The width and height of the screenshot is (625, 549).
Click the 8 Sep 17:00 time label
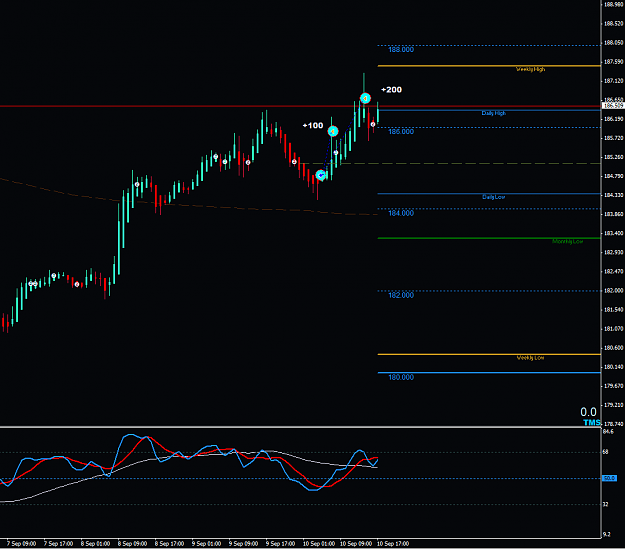click(169, 544)
